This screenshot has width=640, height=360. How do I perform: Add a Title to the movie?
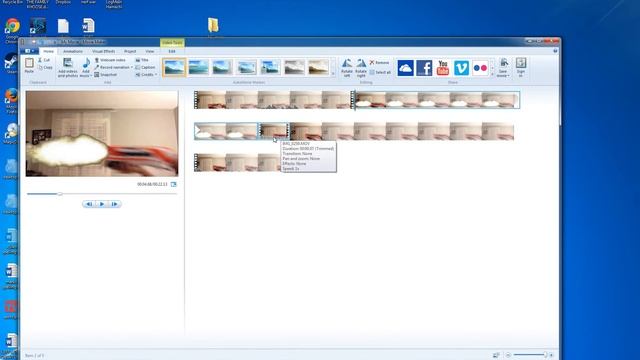pyautogui.click(x=142, y=60)
